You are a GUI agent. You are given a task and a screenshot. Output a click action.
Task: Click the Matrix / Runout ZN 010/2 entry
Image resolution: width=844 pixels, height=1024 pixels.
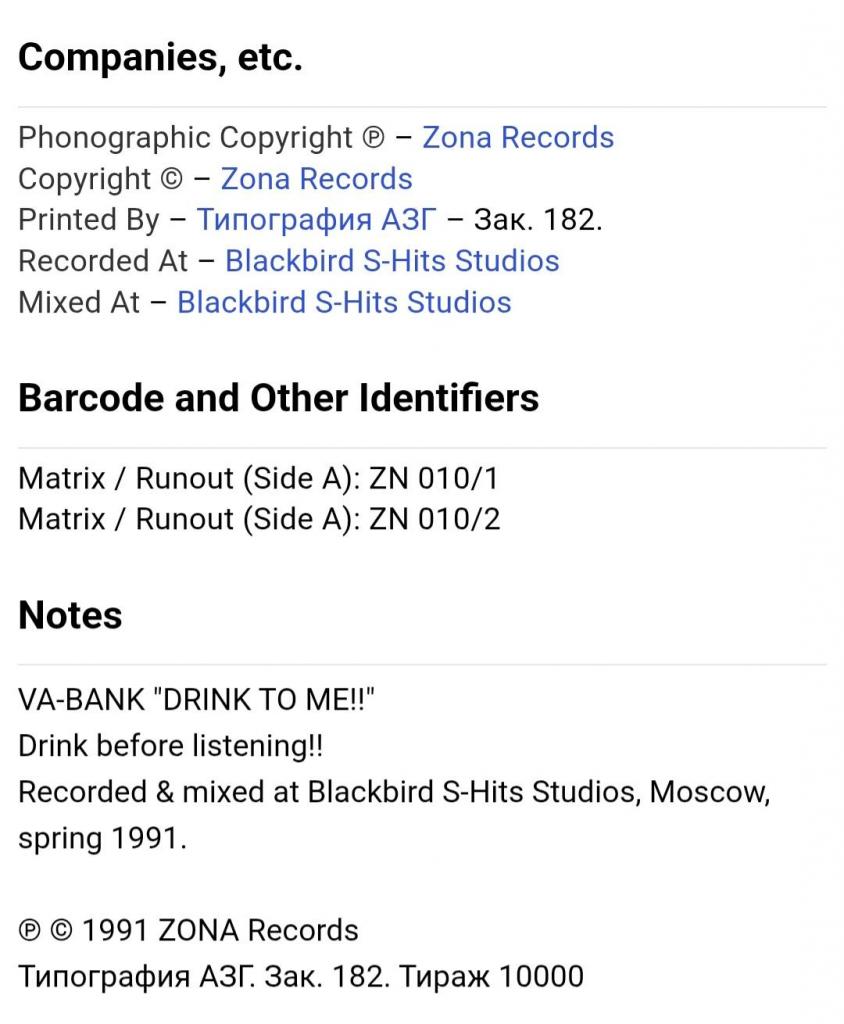(x=259, y=519)
